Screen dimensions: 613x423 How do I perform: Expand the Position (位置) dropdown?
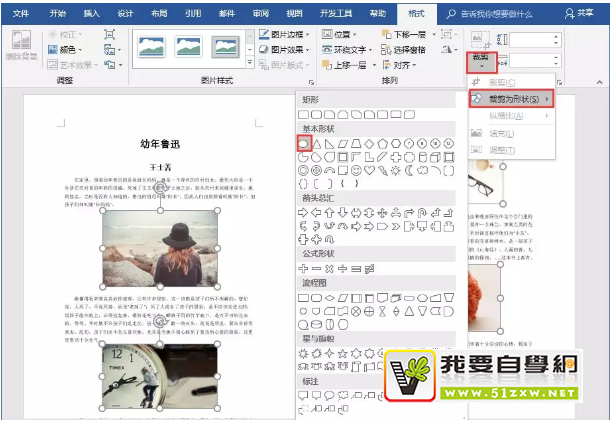pyautogui.click(x=349, y=34)
